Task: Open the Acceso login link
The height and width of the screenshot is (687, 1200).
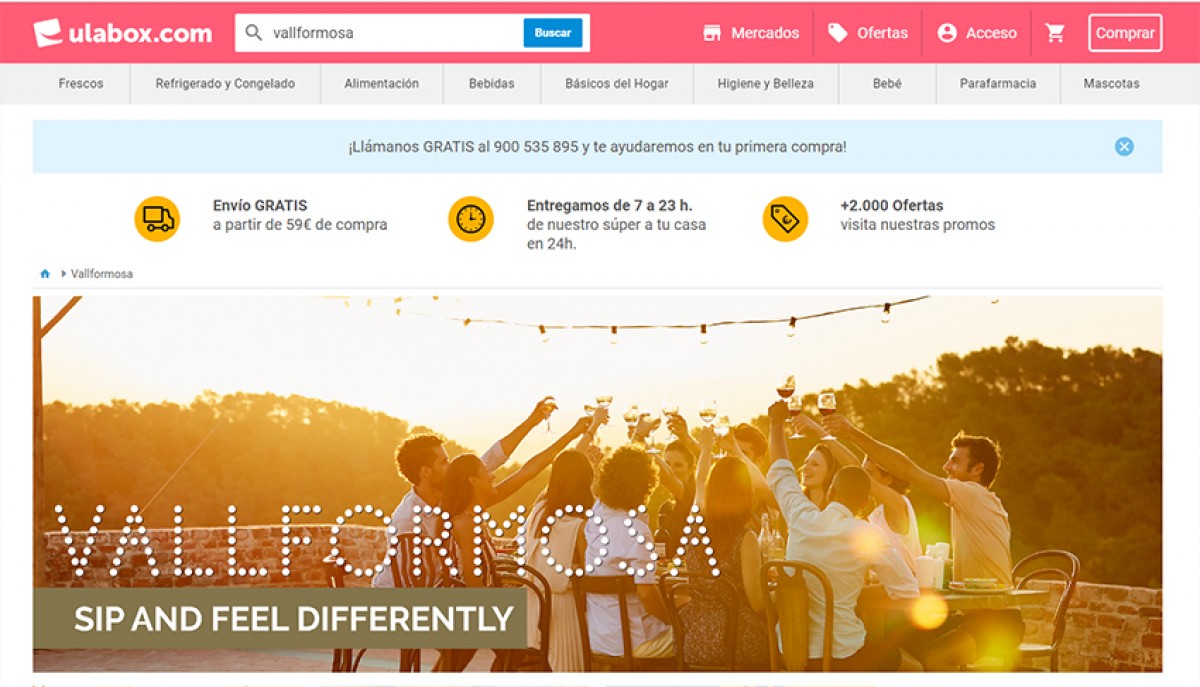Action: (x=977, y=33)
